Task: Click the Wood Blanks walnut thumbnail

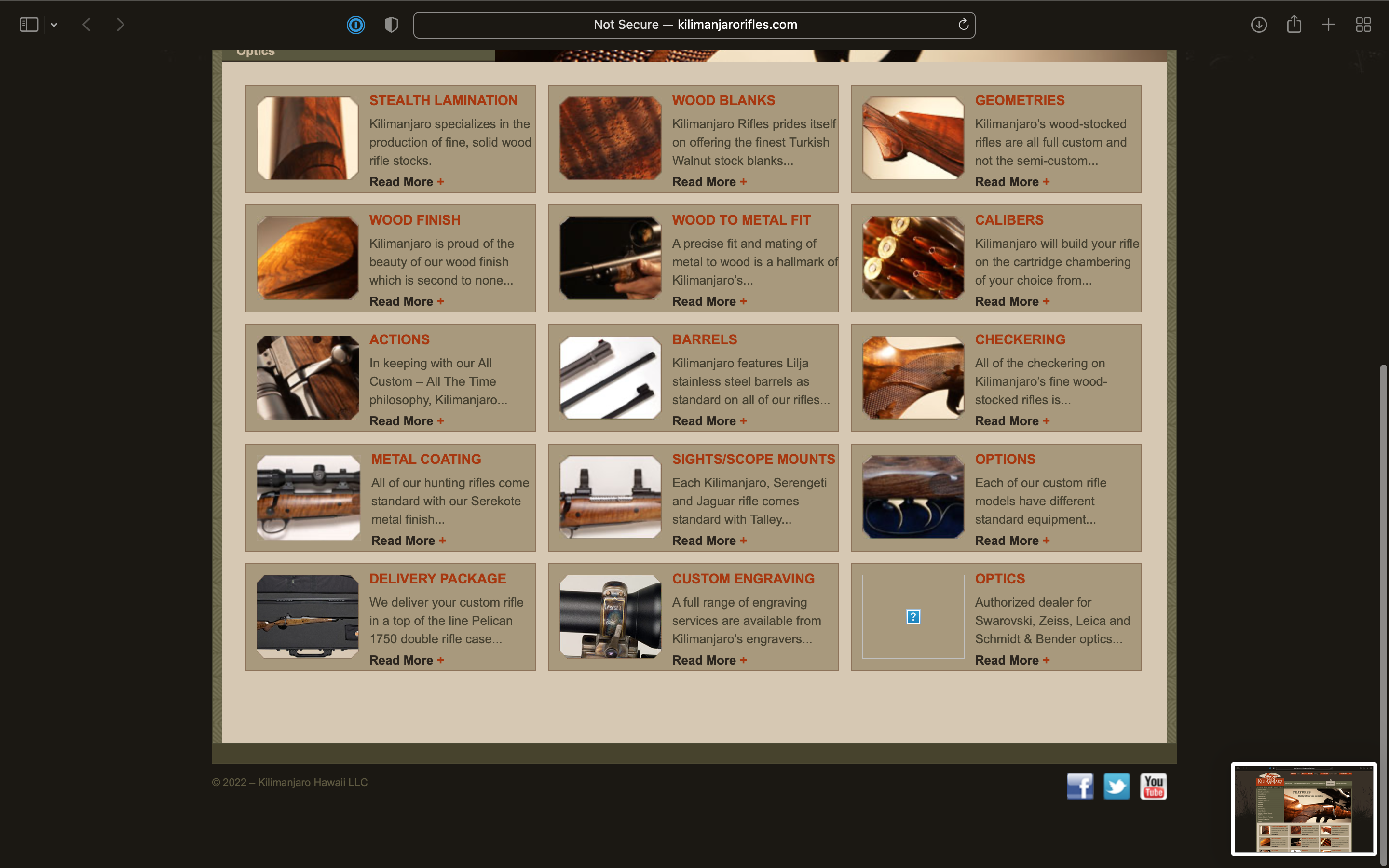Action: [610, 138]
